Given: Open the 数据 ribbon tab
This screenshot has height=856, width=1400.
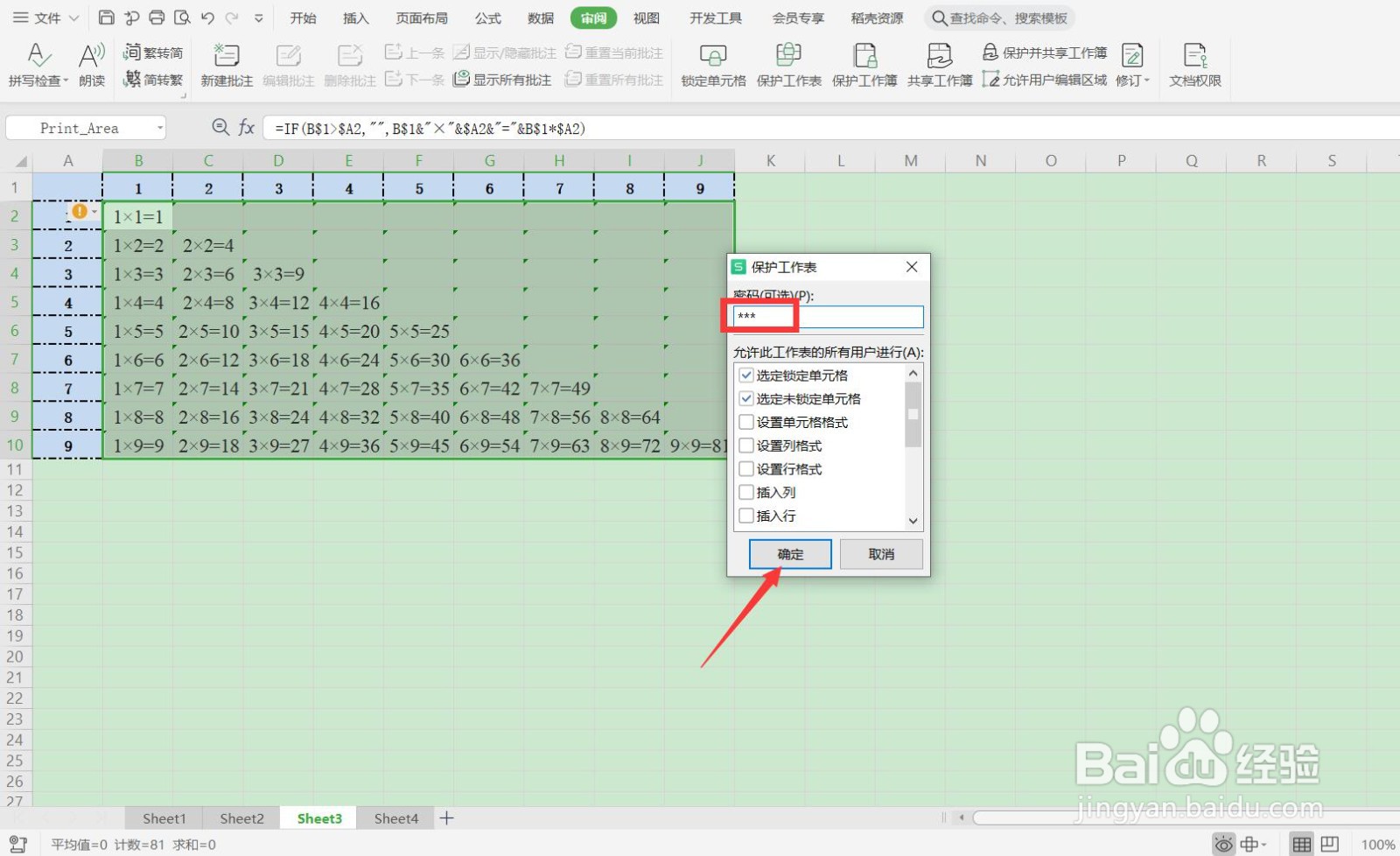Looking at the screenshot, I should click(x=541, y=18).
